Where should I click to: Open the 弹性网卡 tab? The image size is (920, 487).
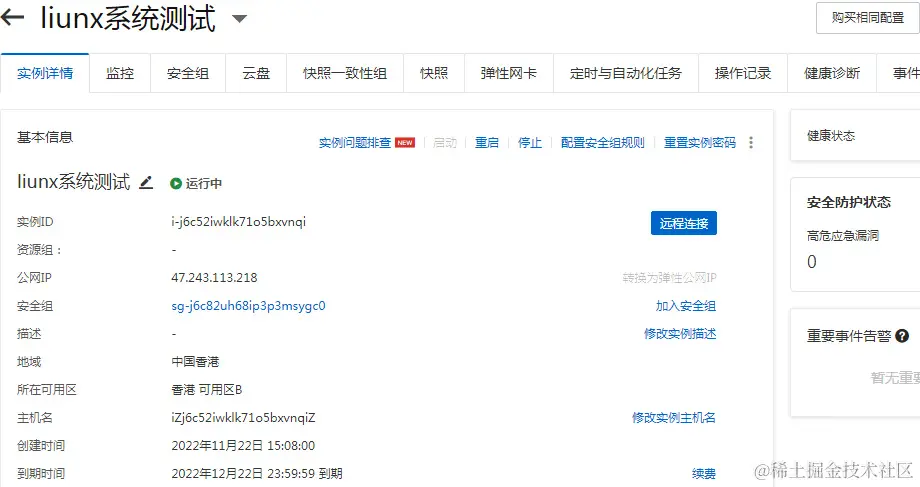[509, 73]
